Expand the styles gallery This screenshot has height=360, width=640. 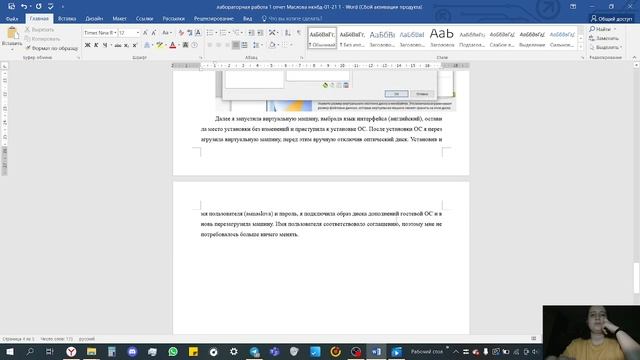coord(581,47)
